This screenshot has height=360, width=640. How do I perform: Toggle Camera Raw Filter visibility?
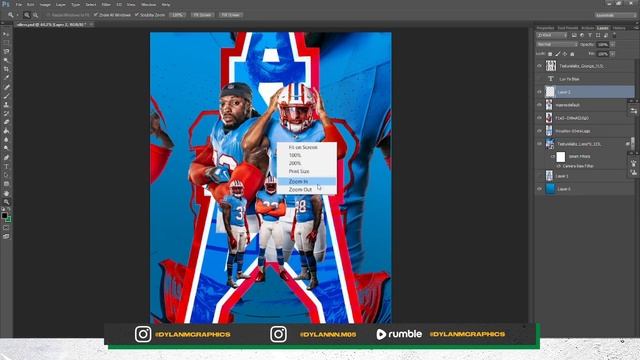click(558, 166)
